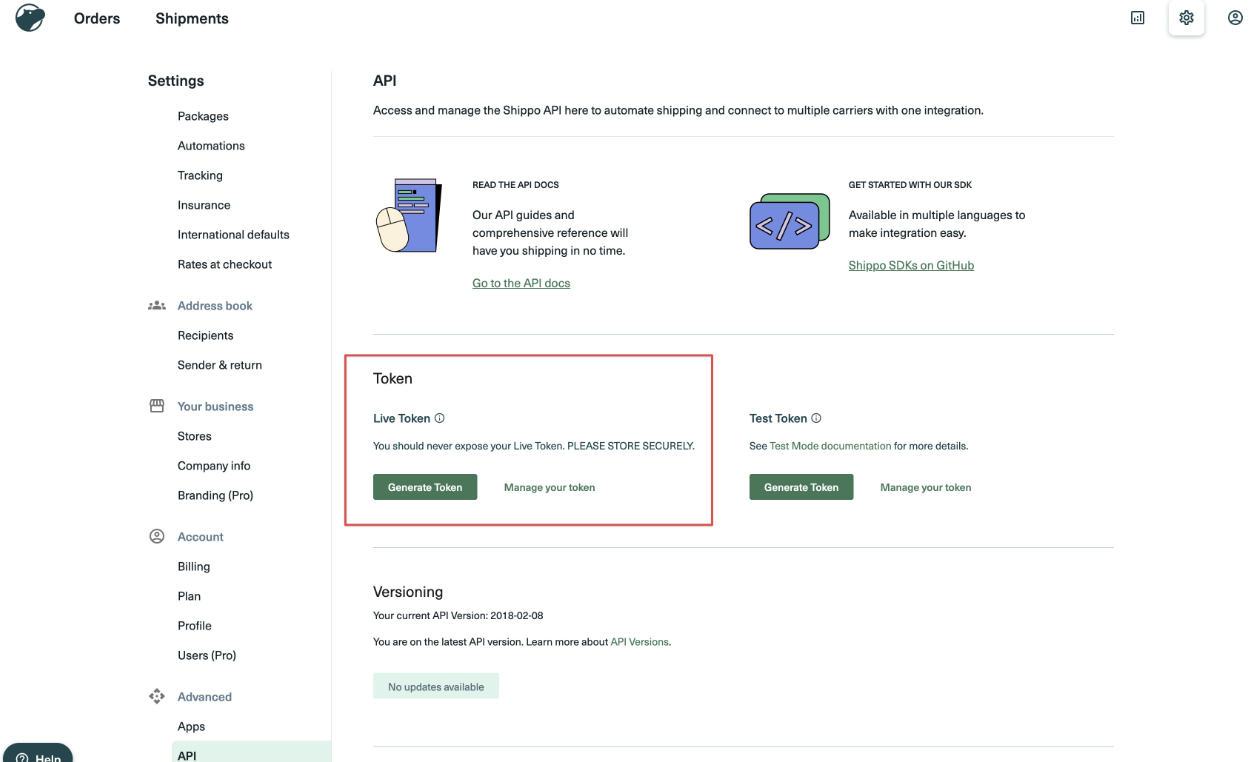Open Users (Pro) settings
Image resolution: width=1258 pixels, height=762 pixels.
point(206,656)
